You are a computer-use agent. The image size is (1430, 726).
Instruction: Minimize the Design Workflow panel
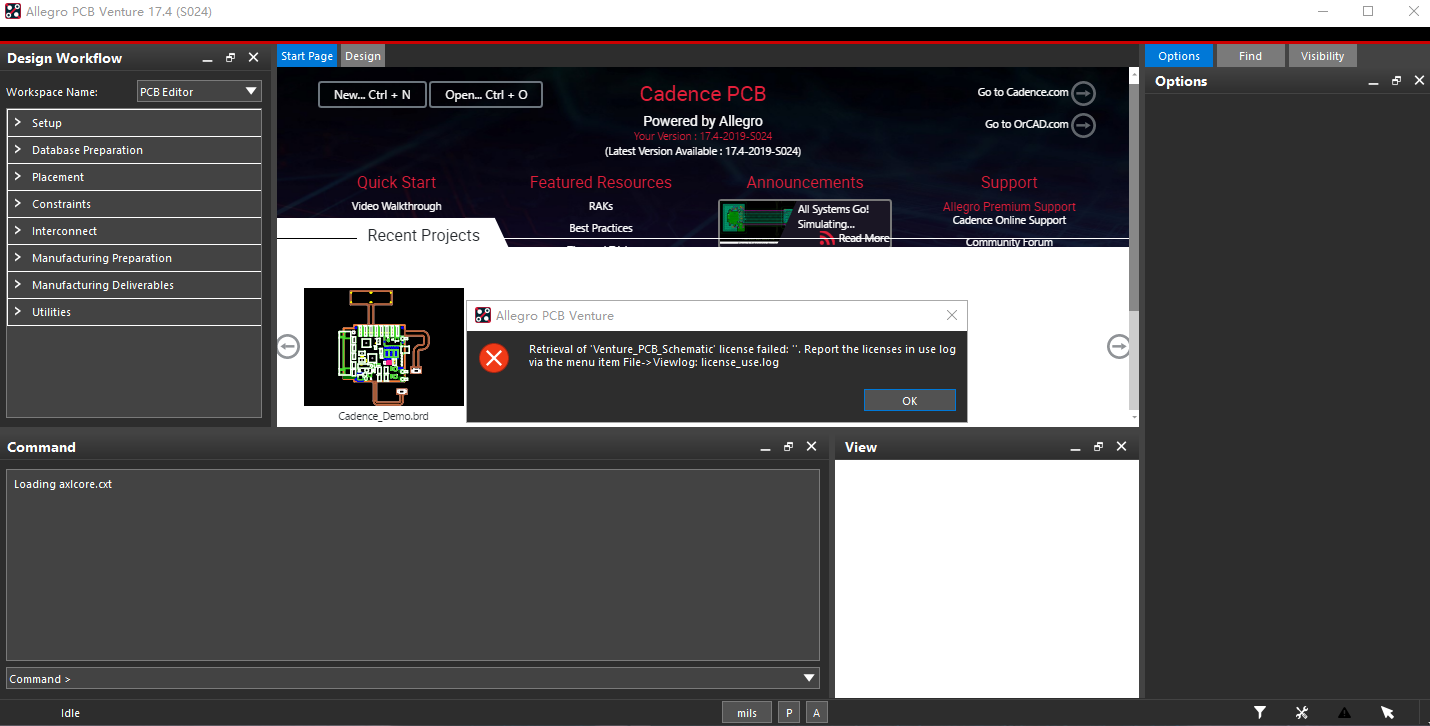[x=208, y=58]
